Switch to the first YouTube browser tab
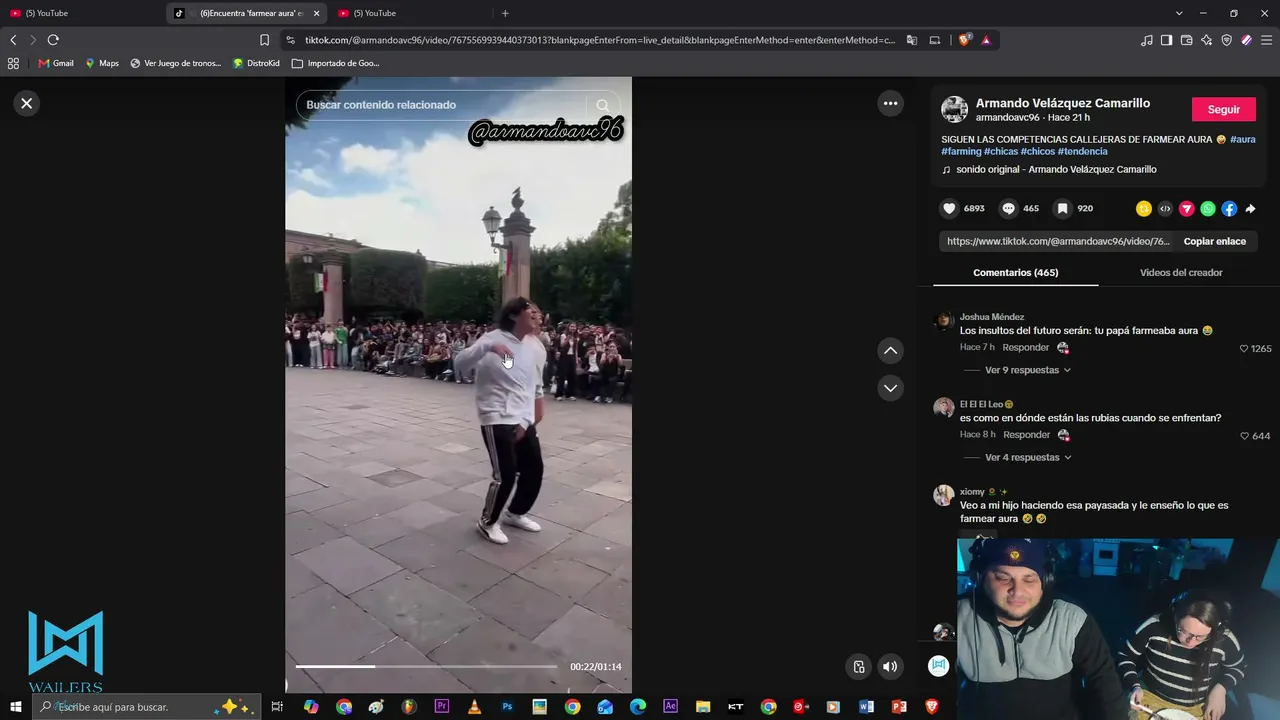 click(x=80, y=13)
